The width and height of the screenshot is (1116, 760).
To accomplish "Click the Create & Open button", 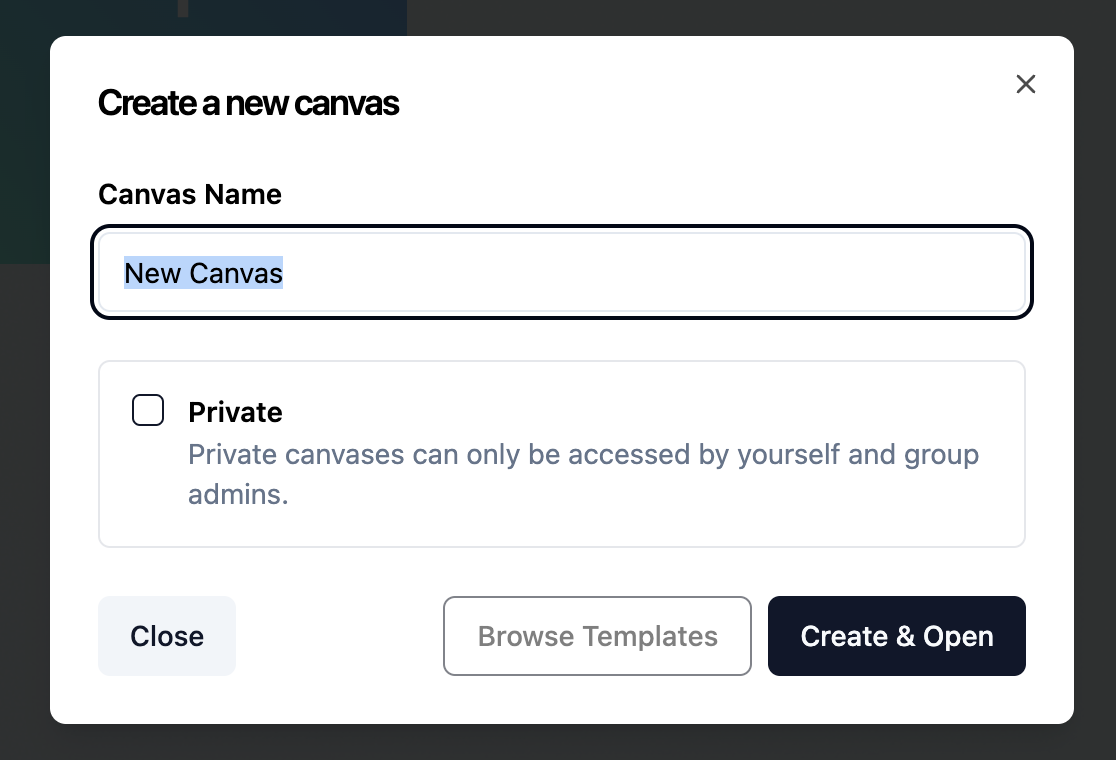I will 896,636.
